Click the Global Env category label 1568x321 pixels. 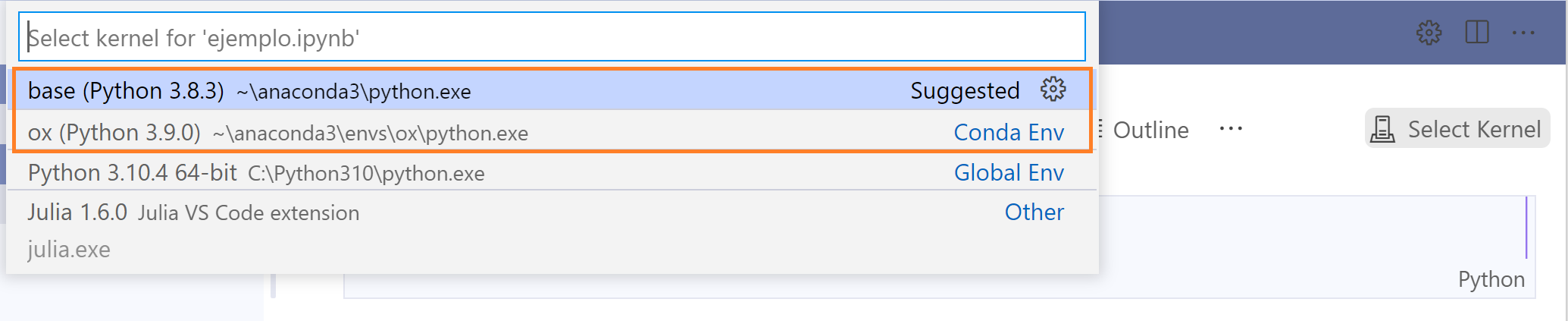pos(1008,173)
